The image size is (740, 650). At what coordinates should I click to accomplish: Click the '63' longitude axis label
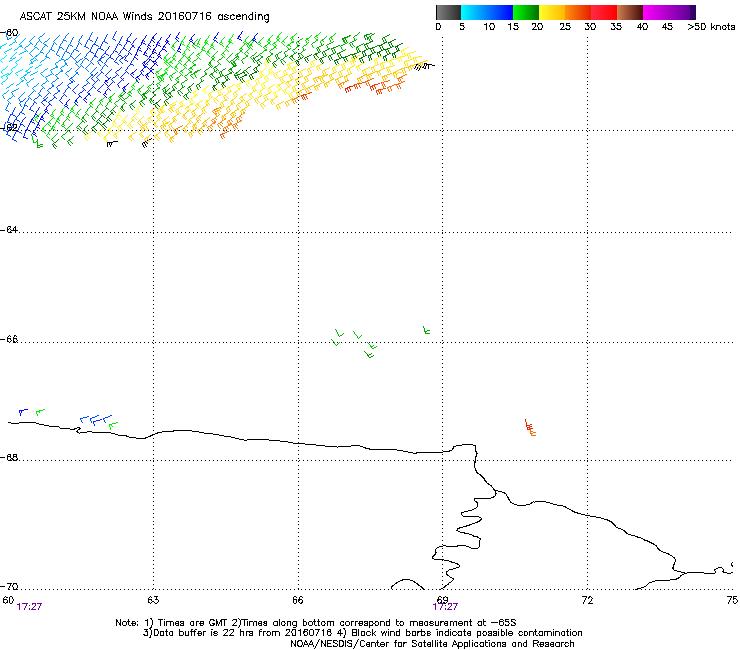click(153, 600)
